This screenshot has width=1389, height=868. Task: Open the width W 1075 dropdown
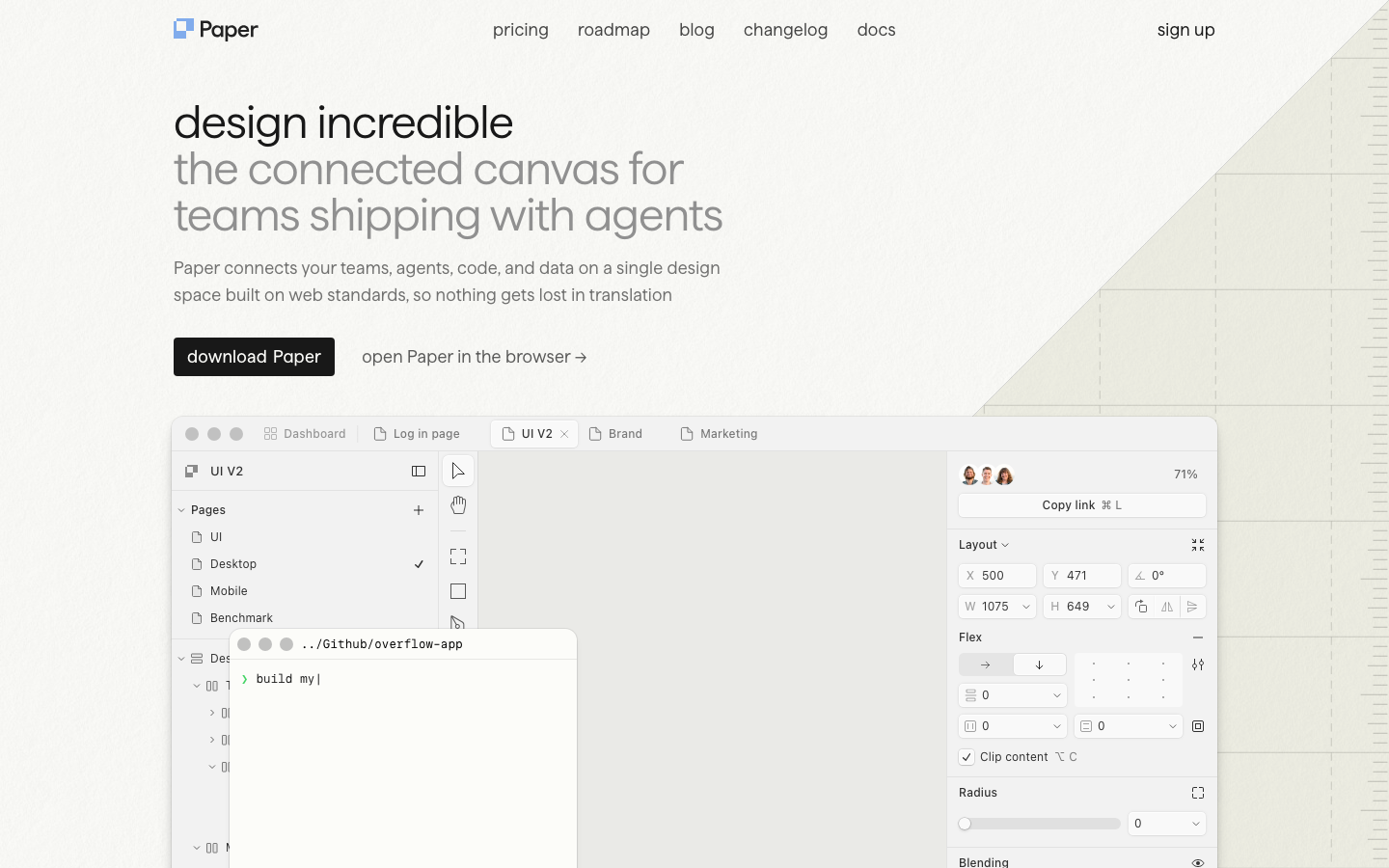click(x=1026, y=607)
